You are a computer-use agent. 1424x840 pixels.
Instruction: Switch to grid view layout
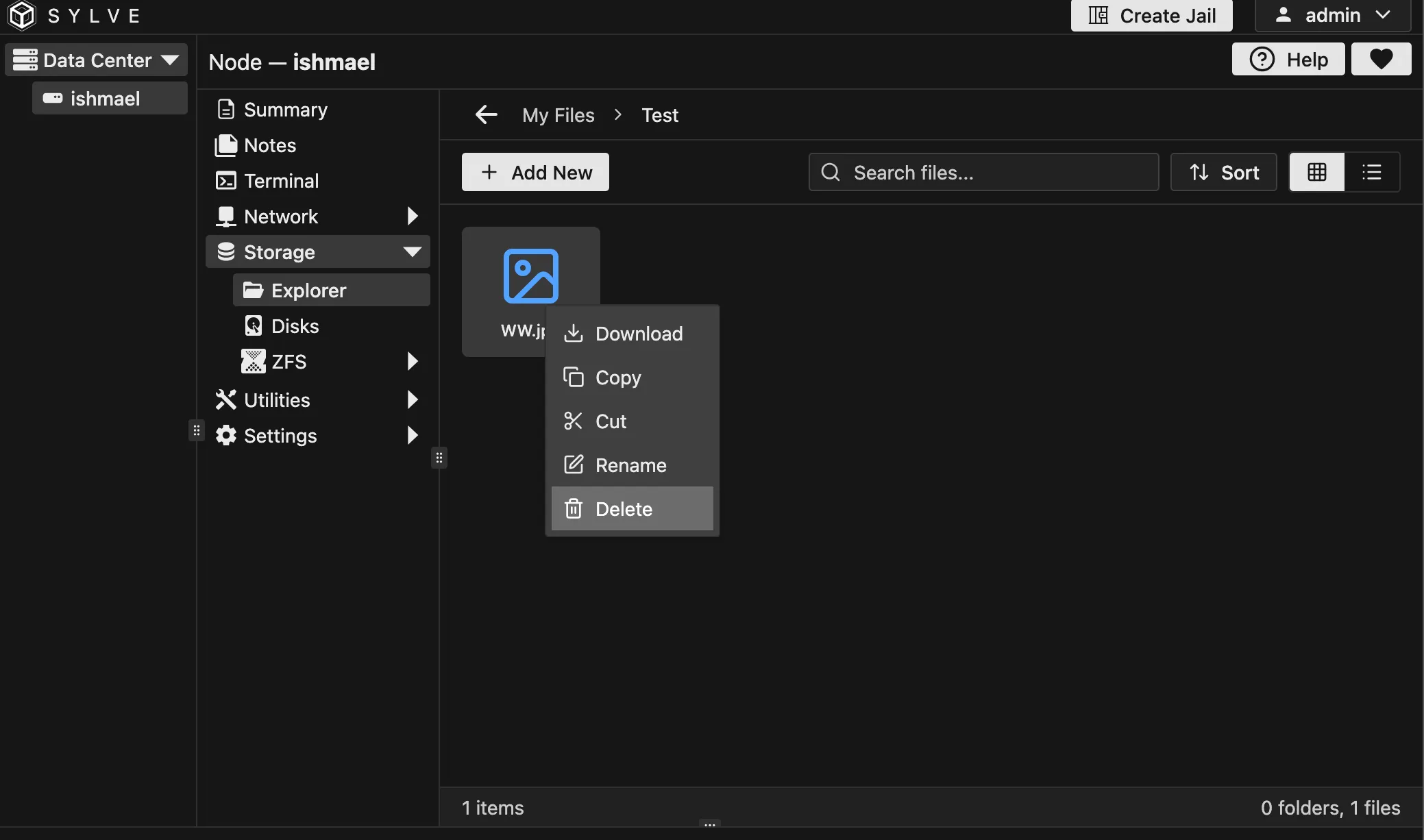click(x=1316, y=172)
